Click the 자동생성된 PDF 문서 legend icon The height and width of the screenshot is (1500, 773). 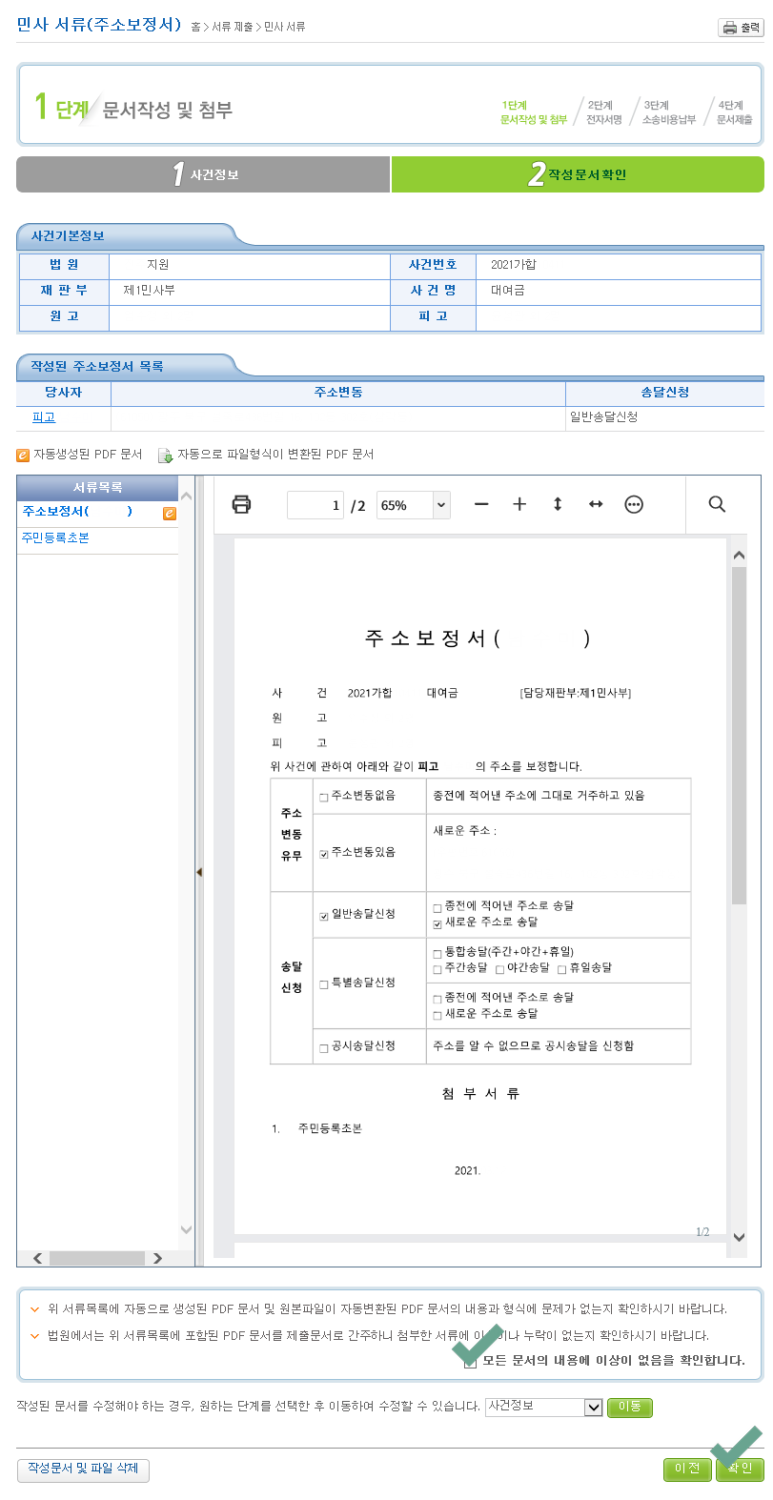tap(23, 455)
